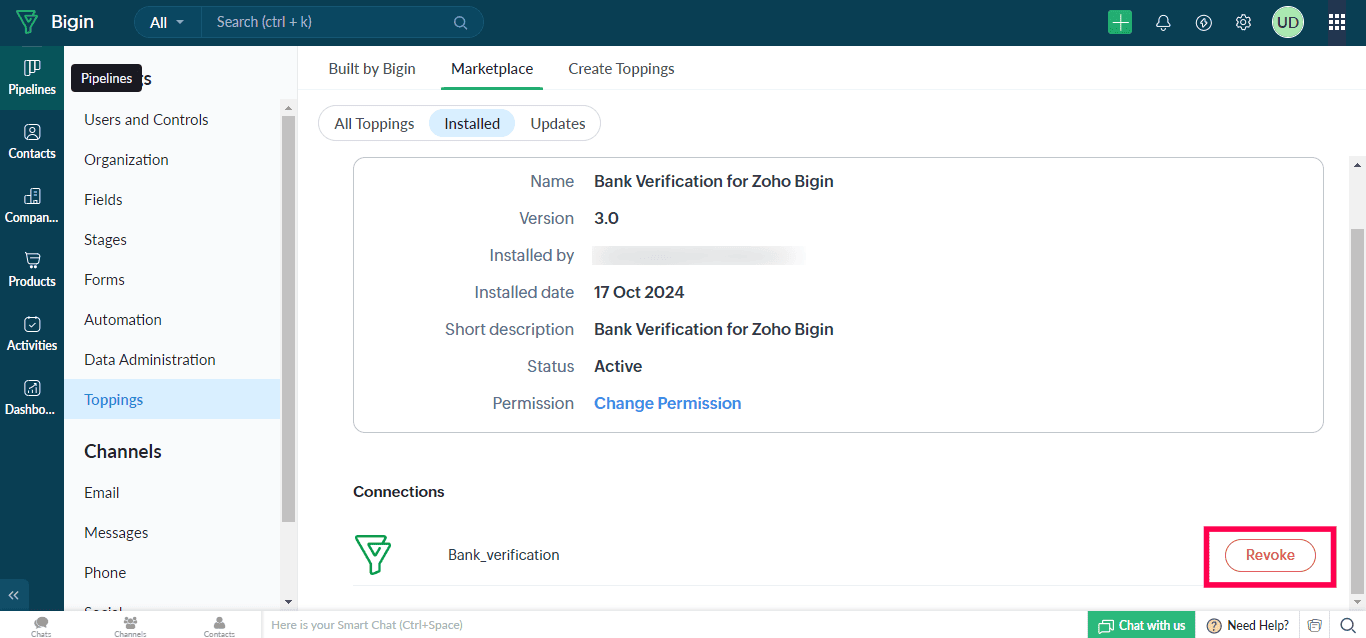1366x638 pixels.
Task: Open Activities in the left rail
Action: pyautogui.click(x=32, y=333)
